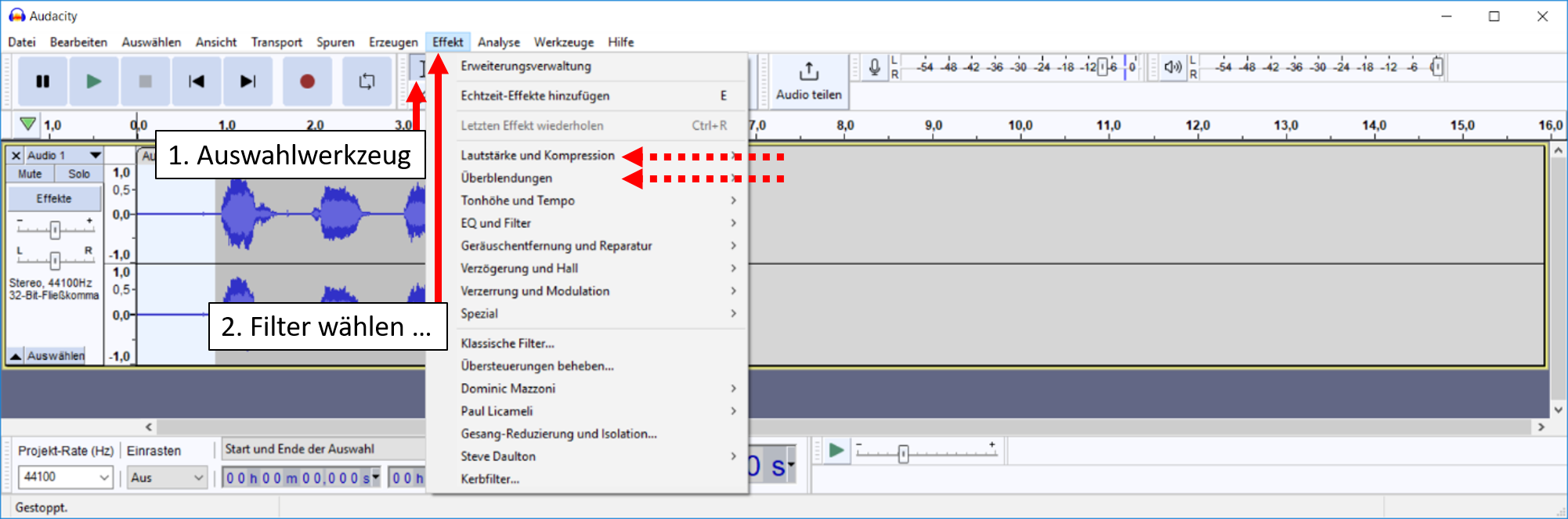Click the recording meter microphone icon
This screenshot has width=1568, height=519.
point(875,67)
